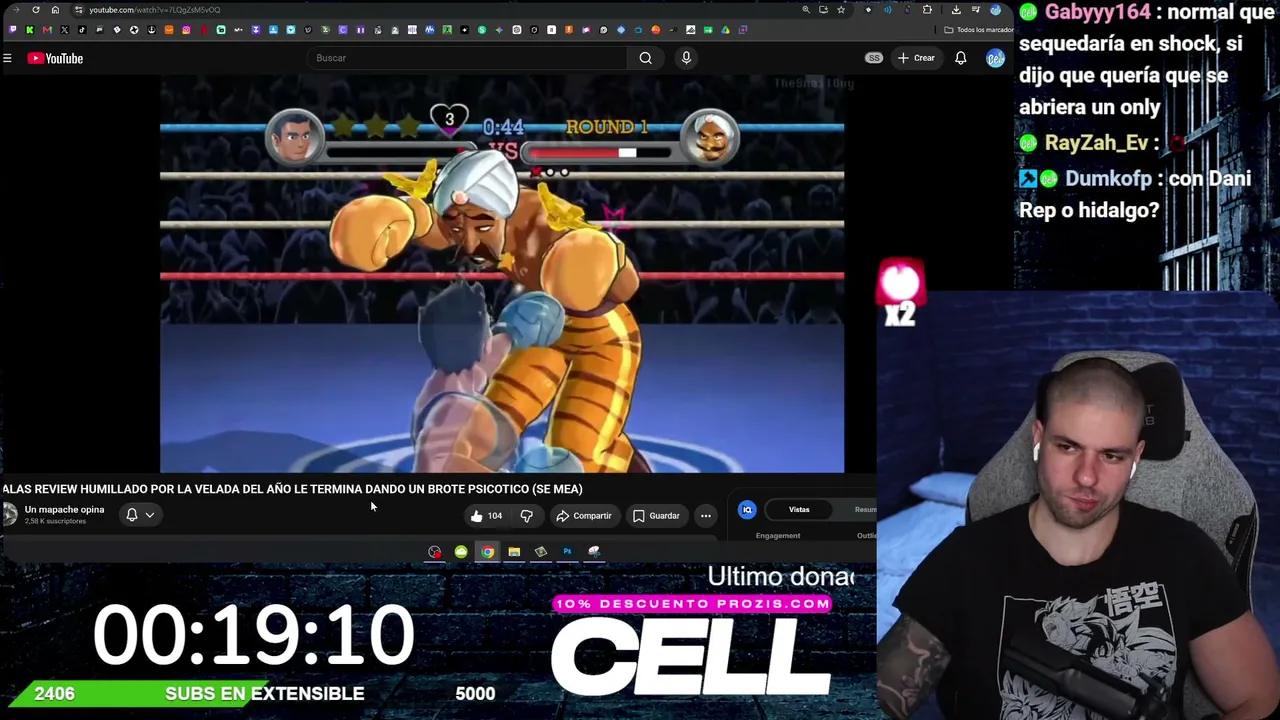Screen dimensions: 1280x720
Task: Open the Crear dropdown button
Action: pos(916,58)
